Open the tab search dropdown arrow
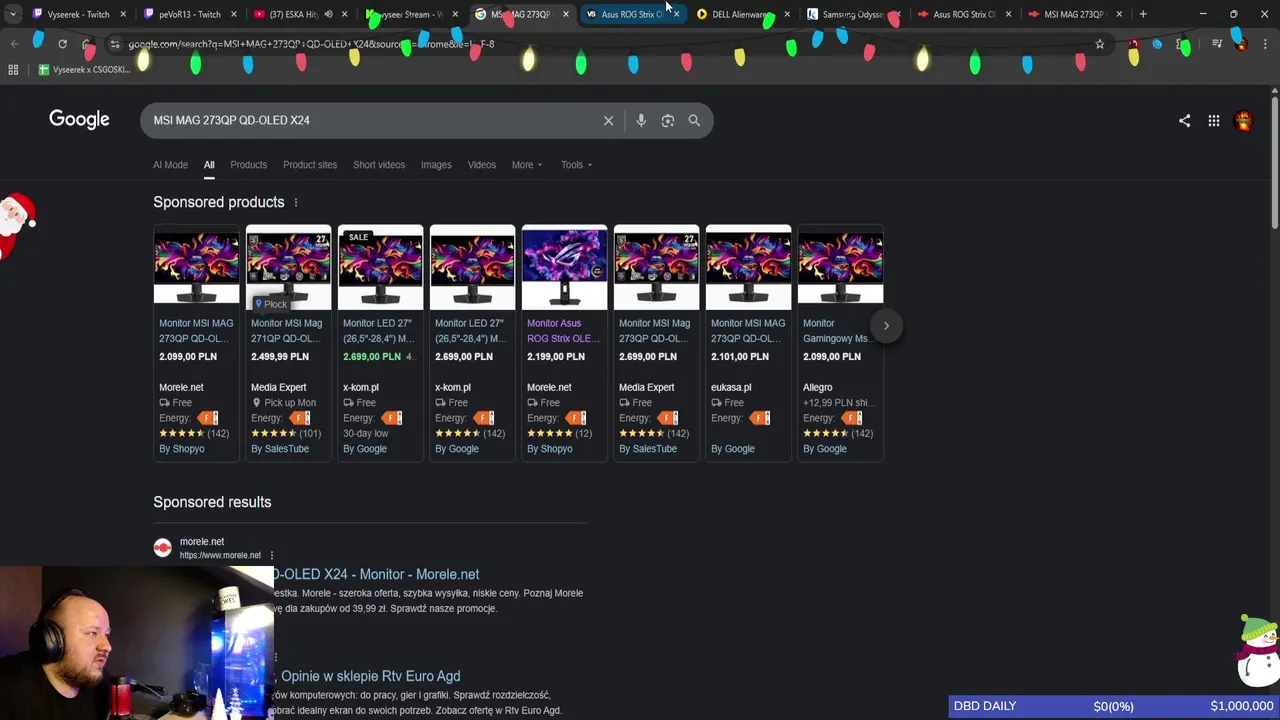1280x720 pixels. tap(12, 14)
